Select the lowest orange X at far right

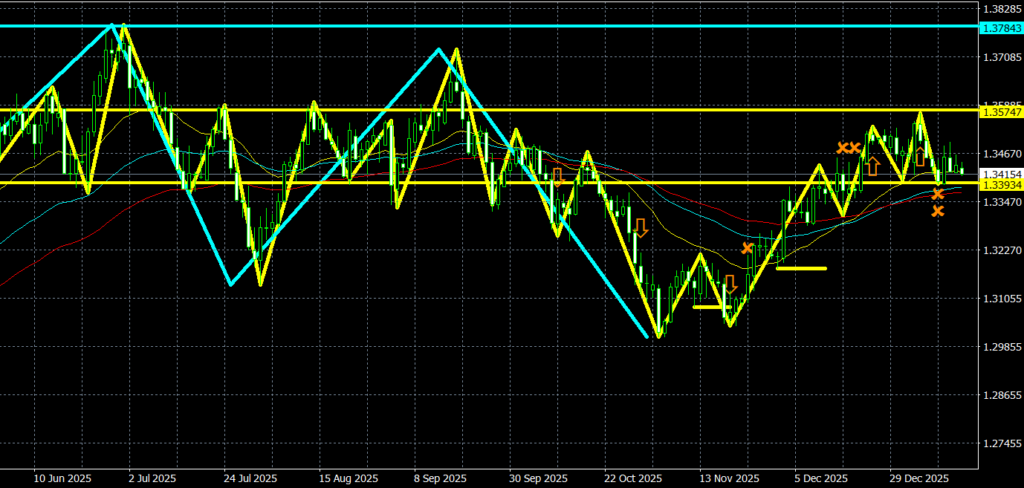click(x=938, y=211)
